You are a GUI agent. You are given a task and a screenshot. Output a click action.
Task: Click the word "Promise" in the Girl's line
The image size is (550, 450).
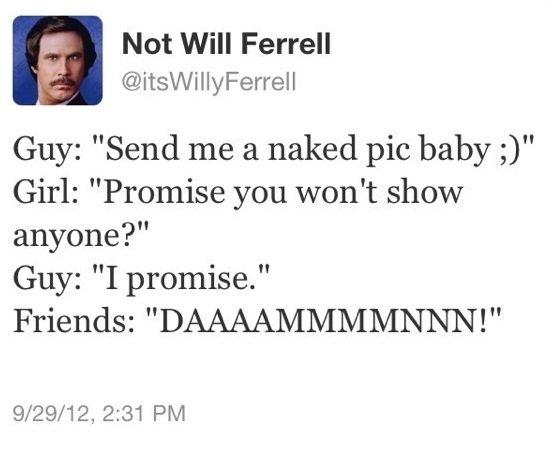point(165,192)
